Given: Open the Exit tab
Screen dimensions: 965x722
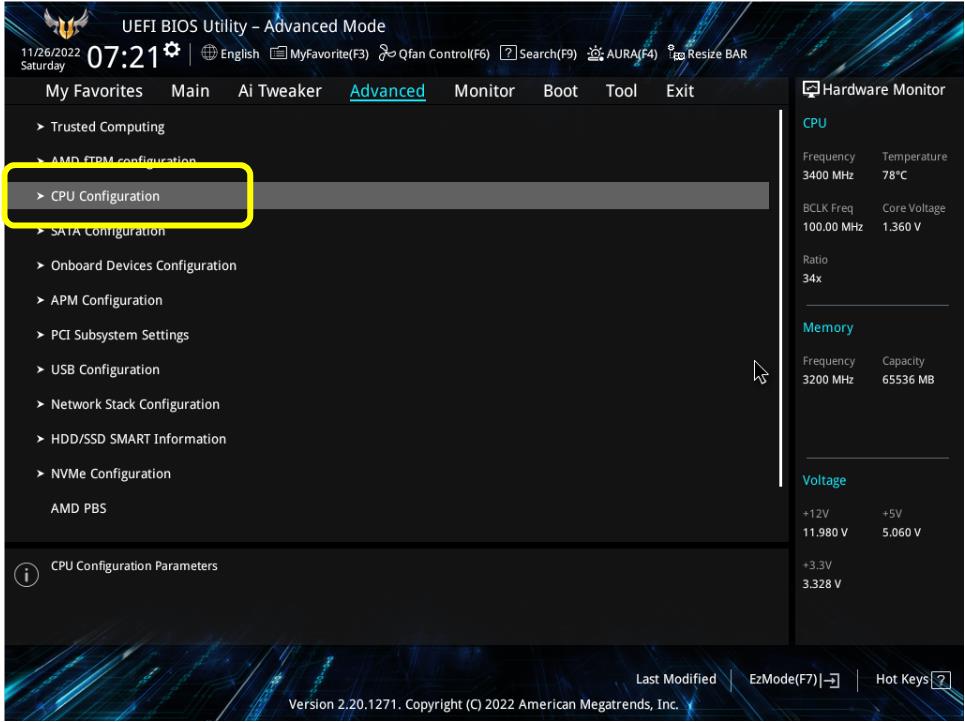Looking at the screenshot, I should (679, 91).
